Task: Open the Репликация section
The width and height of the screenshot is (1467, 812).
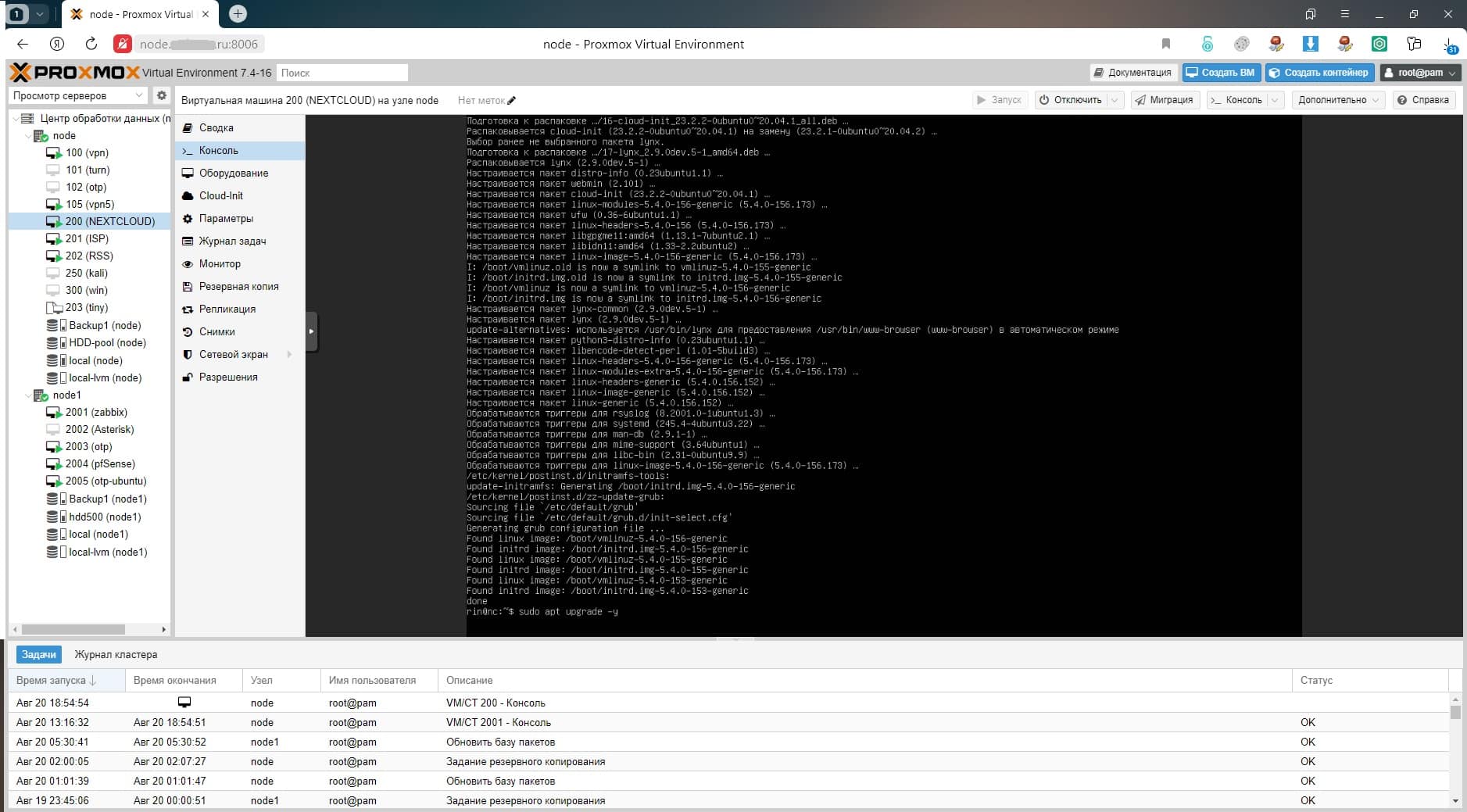Action: [240, 309]
